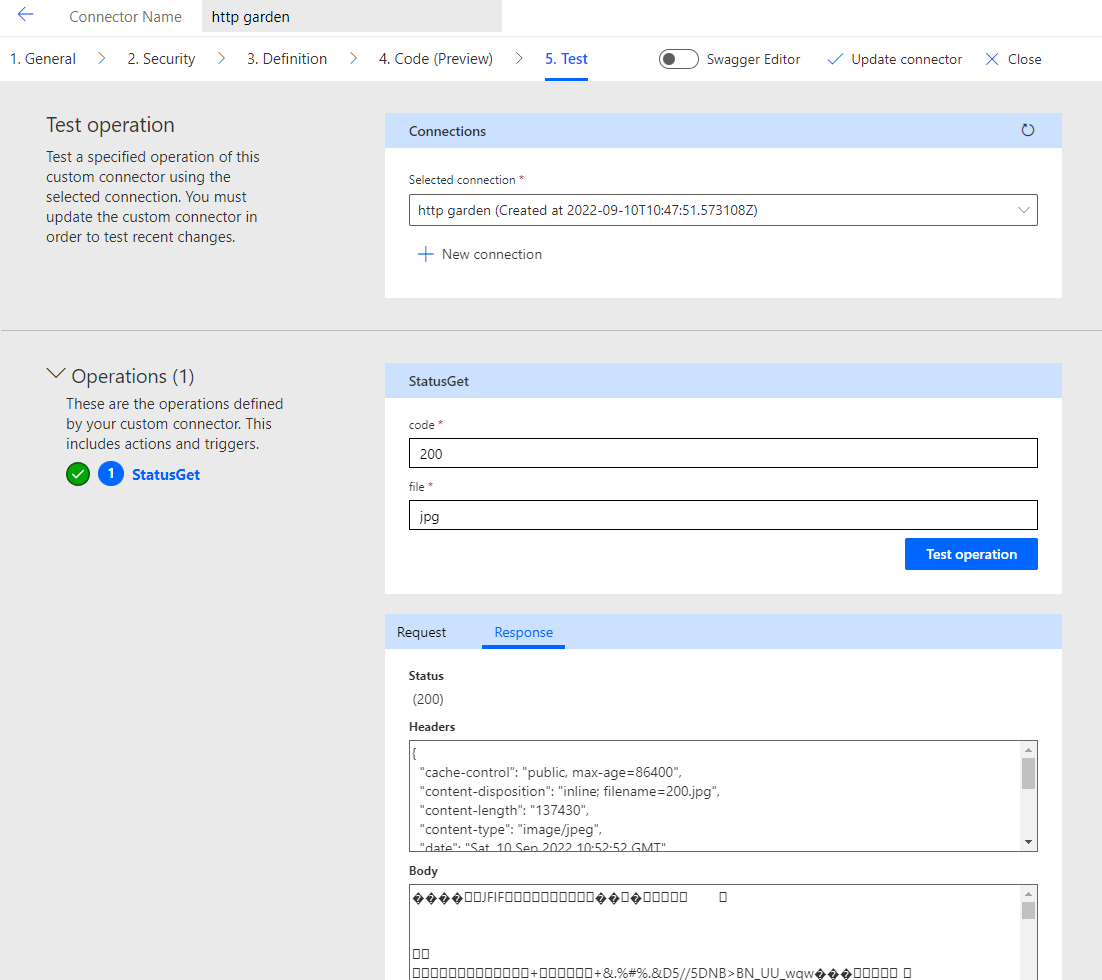Click the "content-length": "137430" header line
Viewport: 1102px width, 980px height.
pyautogui.click(x=504, y=811)
